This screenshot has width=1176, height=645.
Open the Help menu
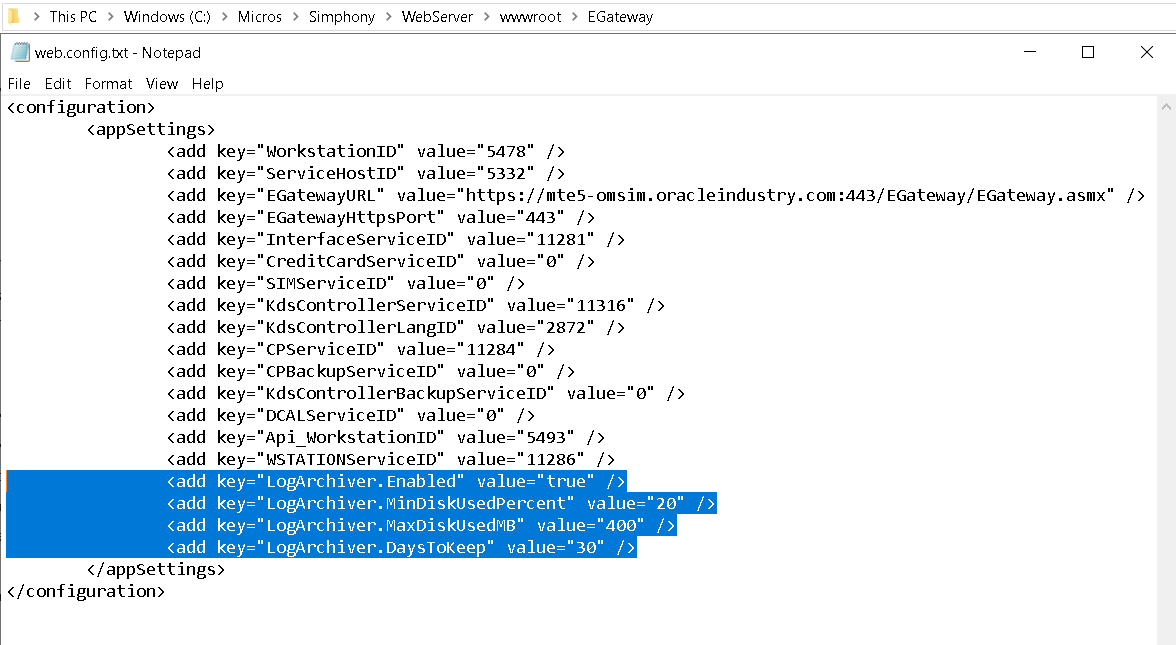tap(207, 84)
